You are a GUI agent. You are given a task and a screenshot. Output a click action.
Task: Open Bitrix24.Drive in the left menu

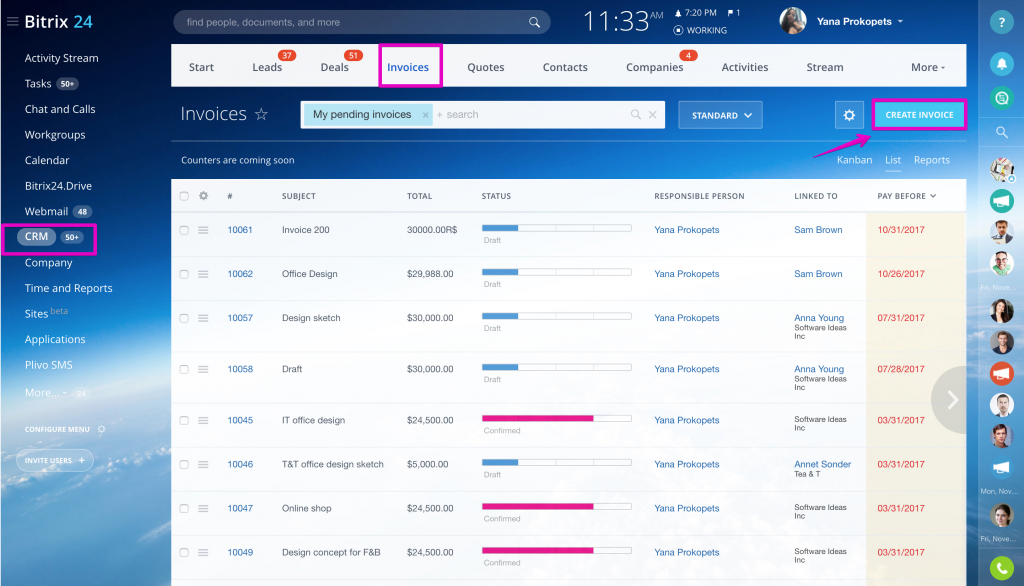[58, 186]
